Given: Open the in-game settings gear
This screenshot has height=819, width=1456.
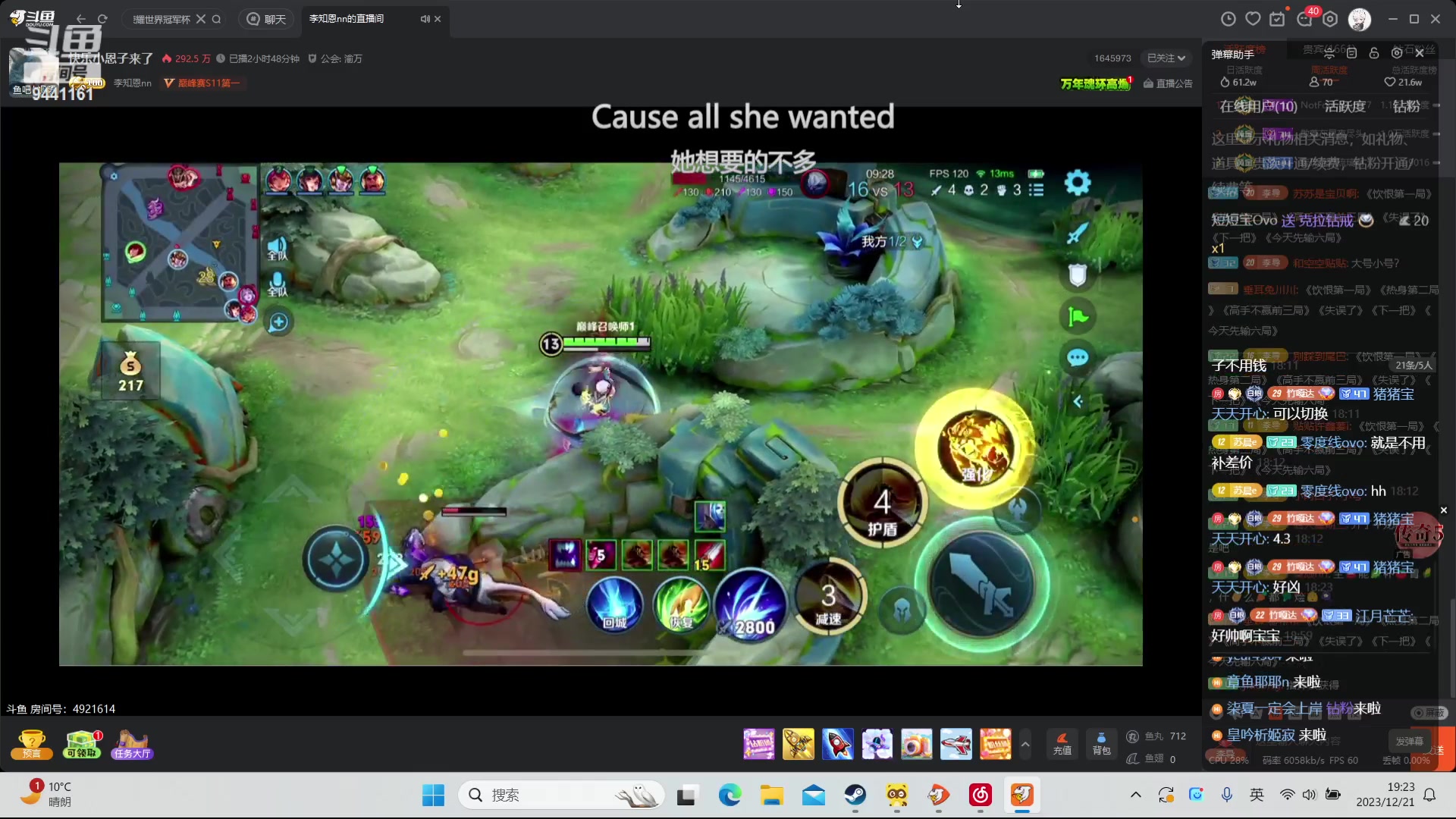Looking at the screenshot, I should (x=1078, y=183).
